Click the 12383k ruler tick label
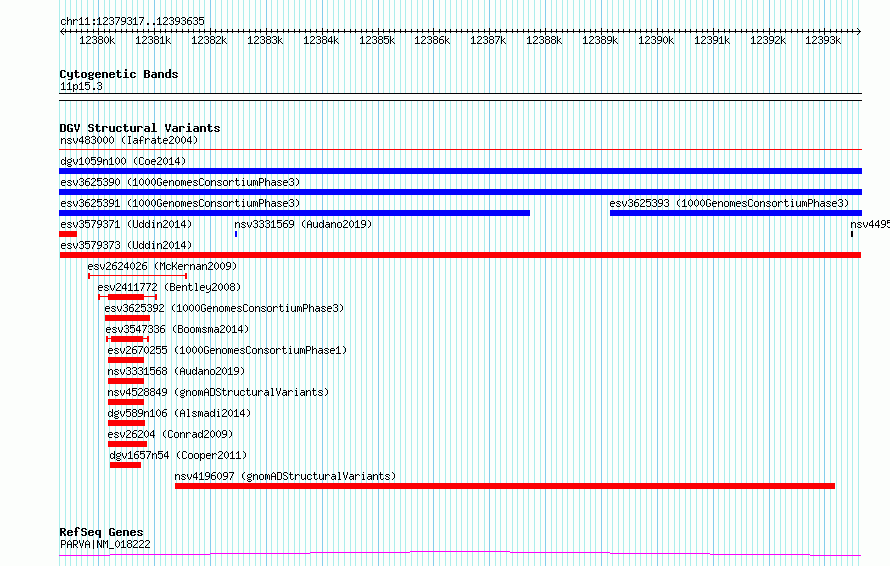The height and width of the screenshot is (566, 890). tap(265, 40)
